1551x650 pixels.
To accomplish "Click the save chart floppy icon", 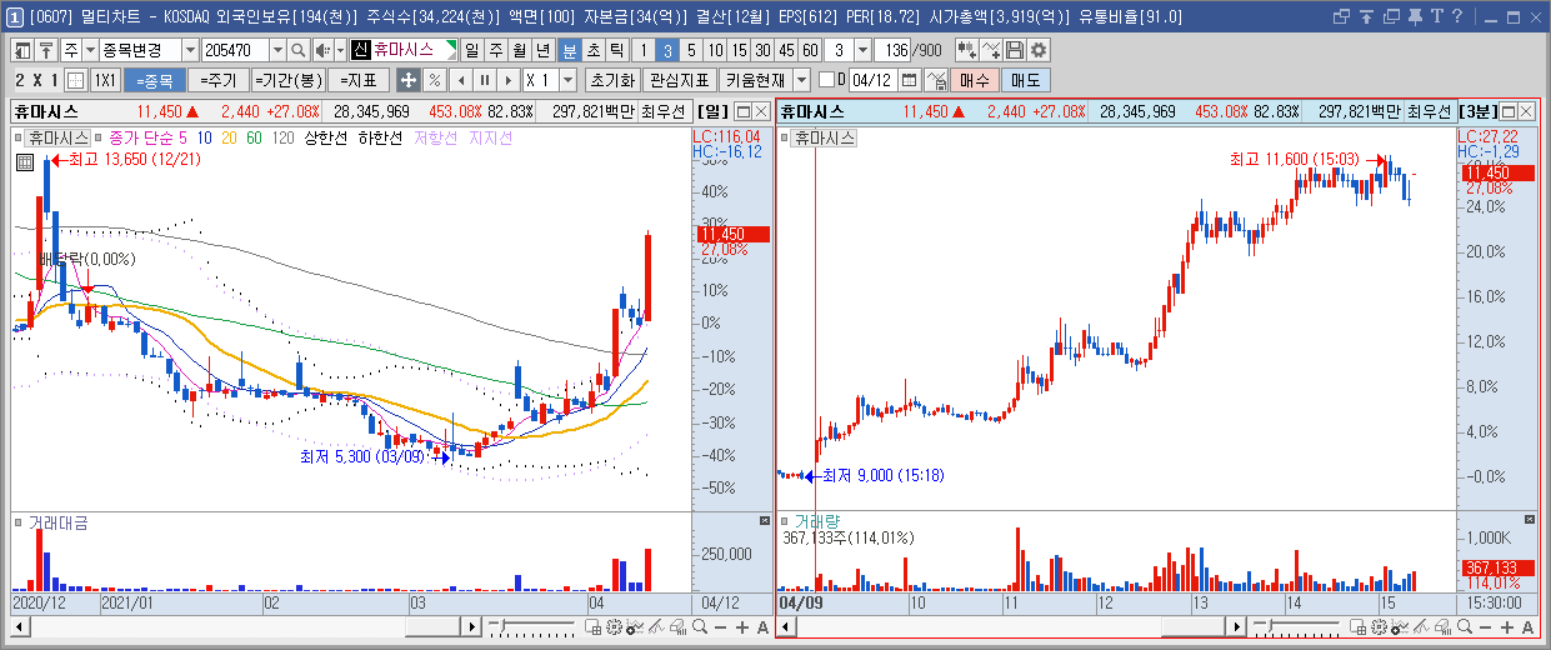I will click(1015, 50).
